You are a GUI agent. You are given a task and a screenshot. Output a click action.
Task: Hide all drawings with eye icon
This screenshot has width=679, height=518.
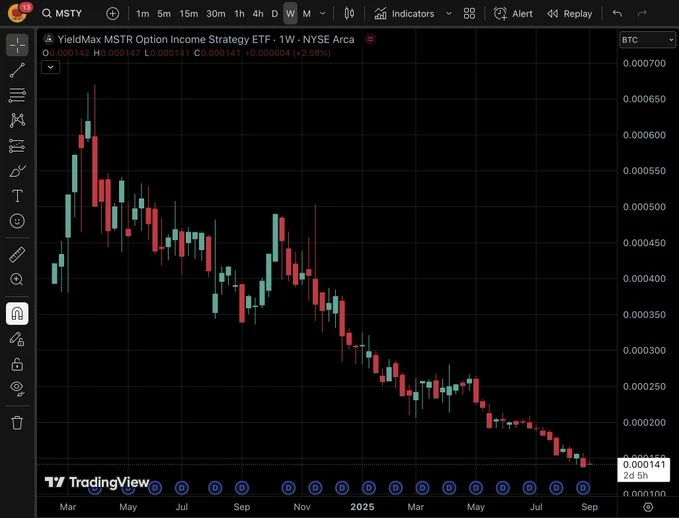pos(17,388)
